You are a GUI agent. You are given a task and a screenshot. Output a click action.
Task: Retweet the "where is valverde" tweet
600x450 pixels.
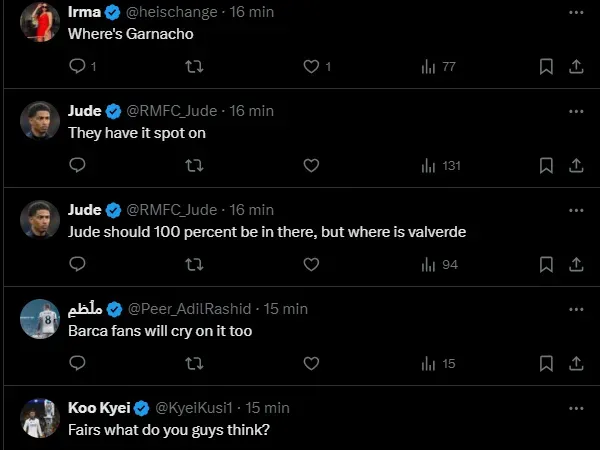click(195, 264)
